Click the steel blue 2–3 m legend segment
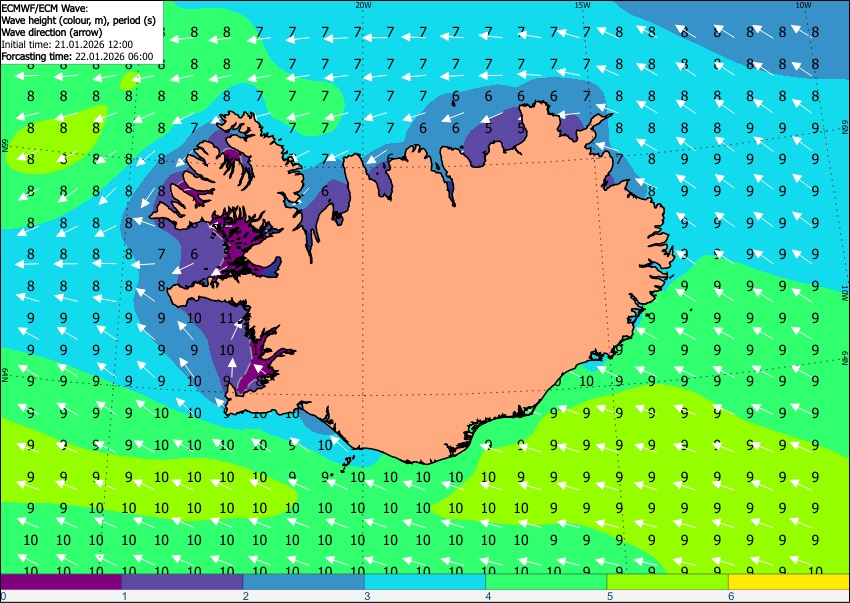The height and width of the screenshot is (603, 850). (304, 582)
